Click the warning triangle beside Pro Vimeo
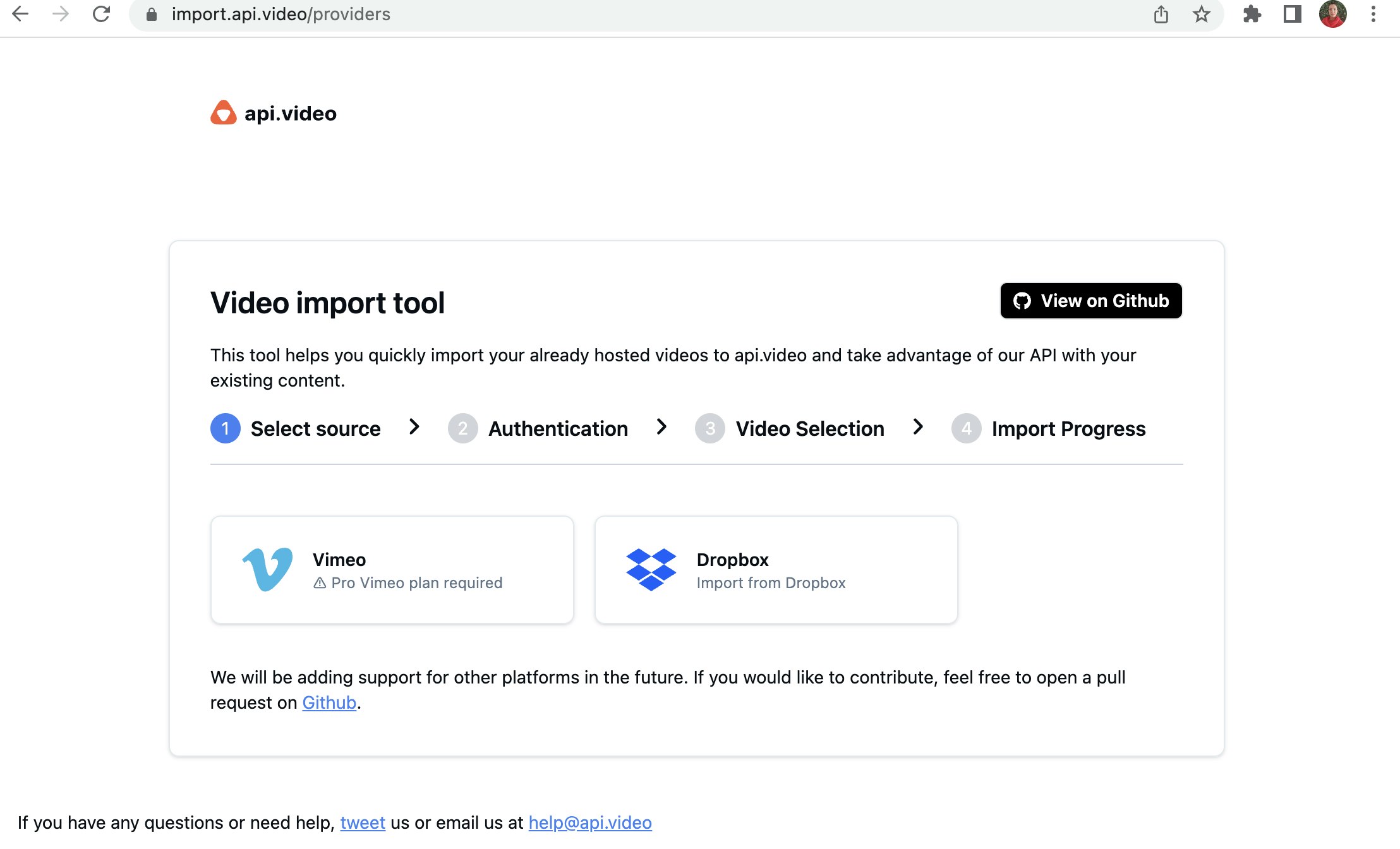 320,583
